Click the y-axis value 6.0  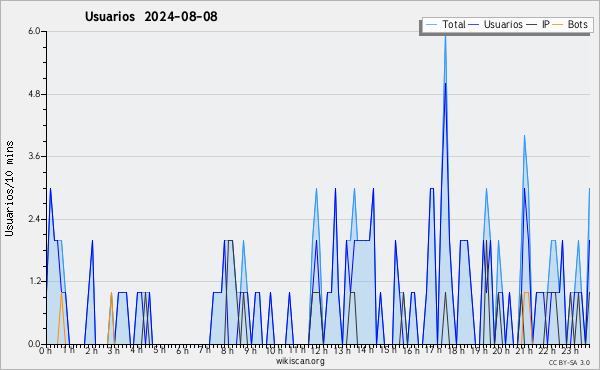tap(34, 31)
